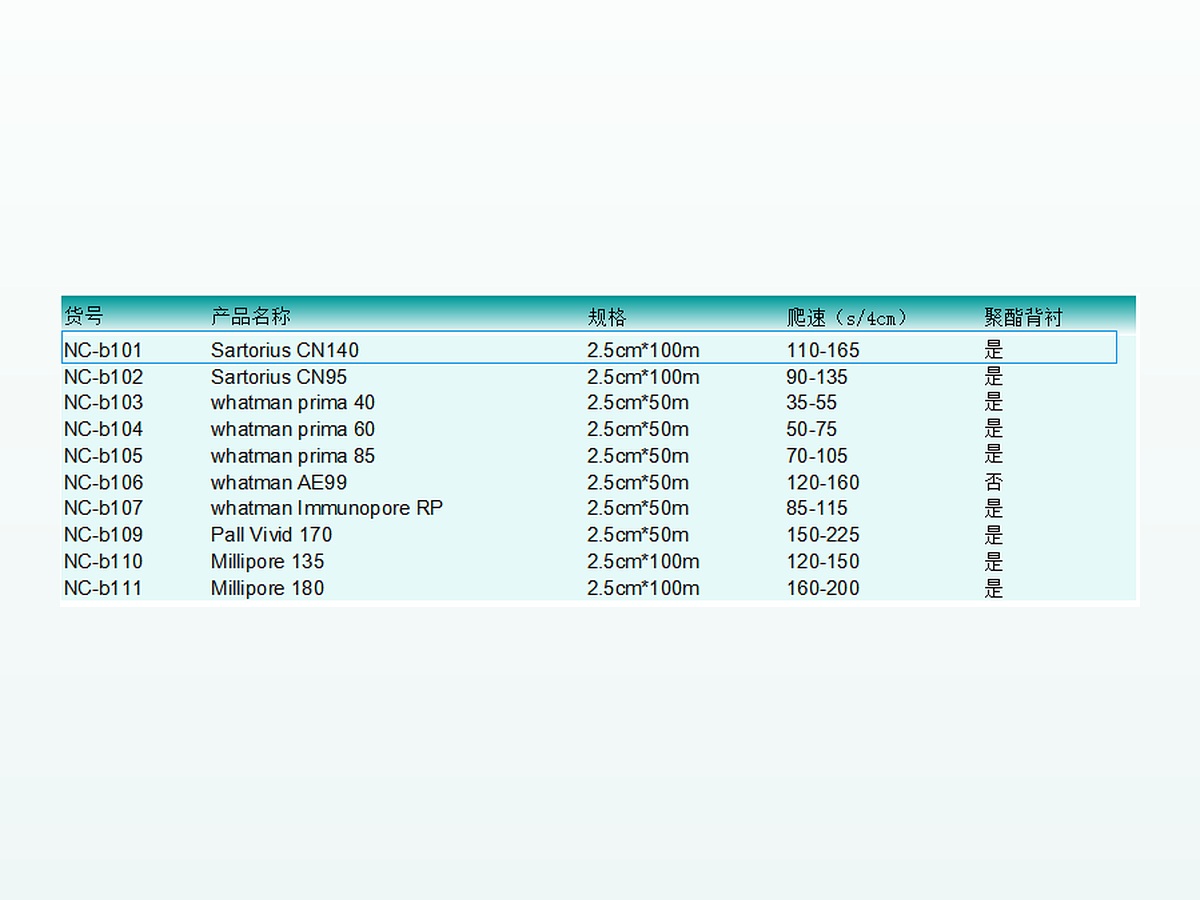Viewport: 1200px width, 900px height.
Task: Click product name Millipore 135
Action: [268, 561]
